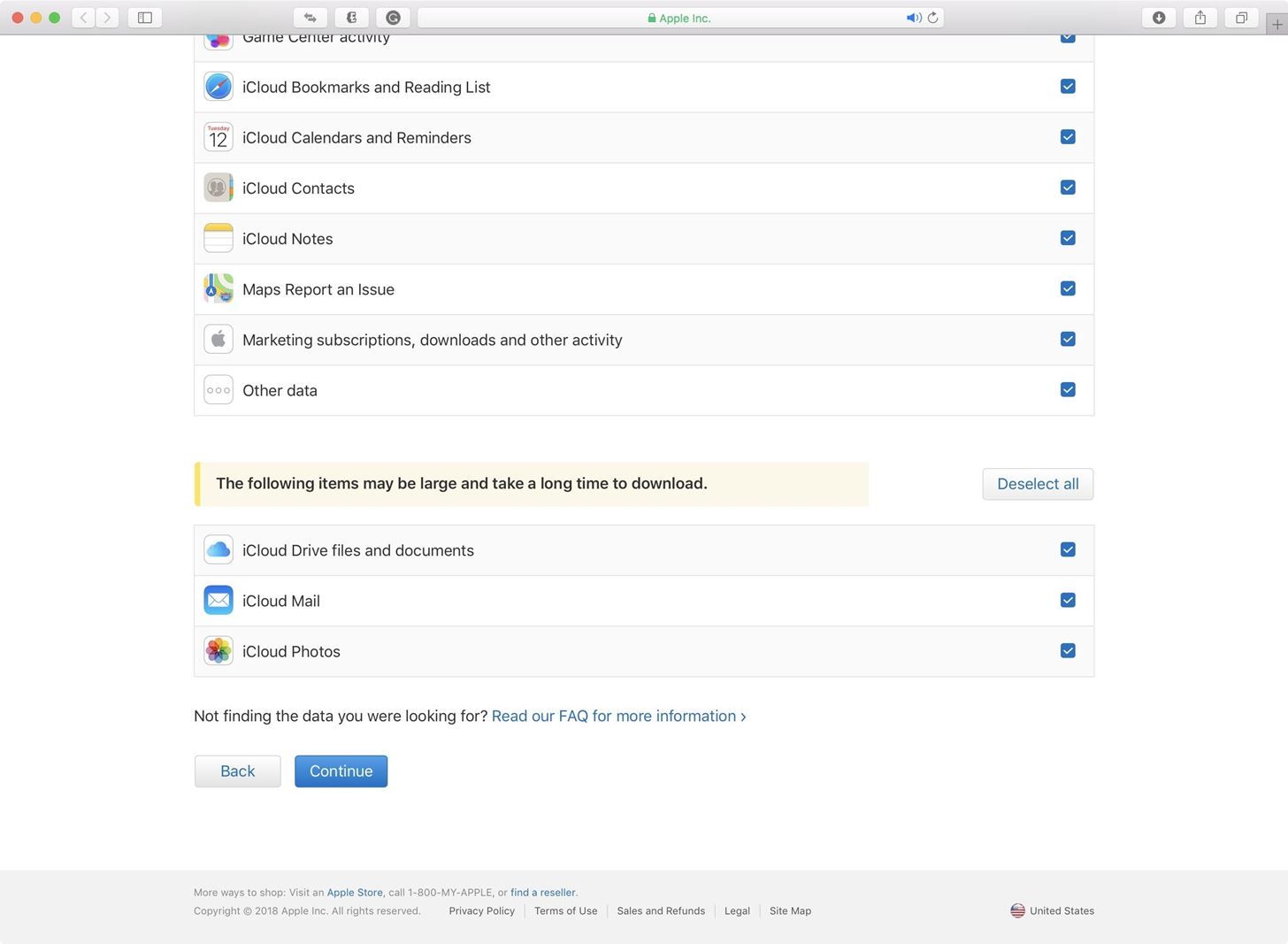Click the Apple Inc. address bar
This screenshot has height=944, width=1288.
680,18
